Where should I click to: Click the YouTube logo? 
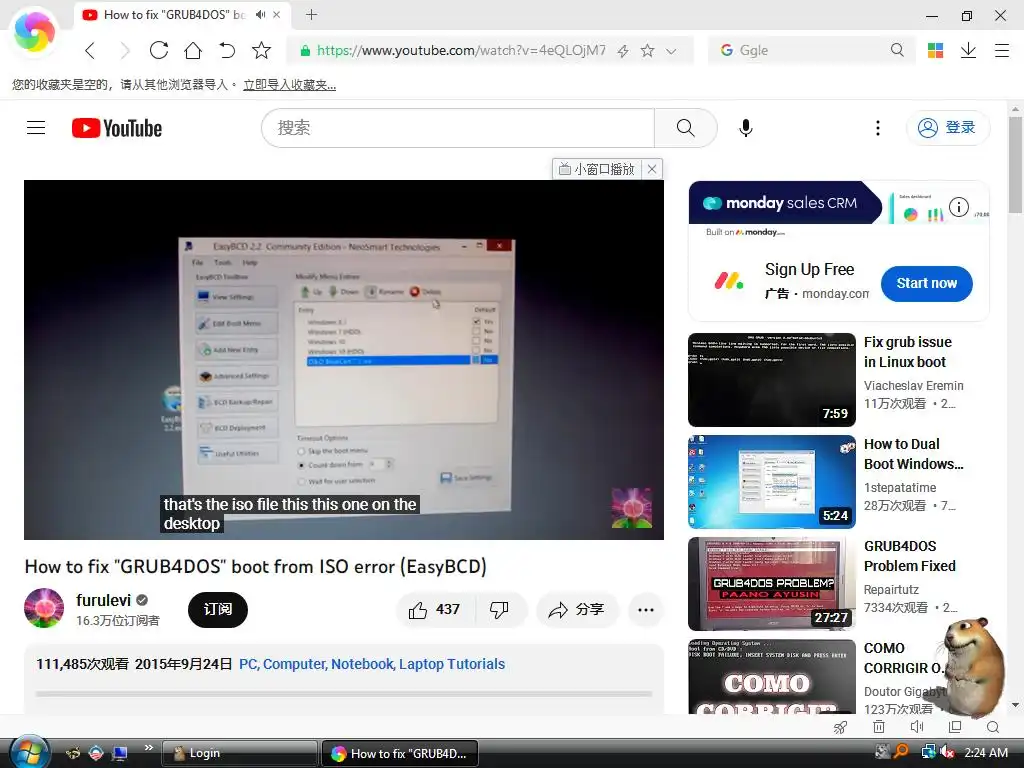click(x=117, y=128)
